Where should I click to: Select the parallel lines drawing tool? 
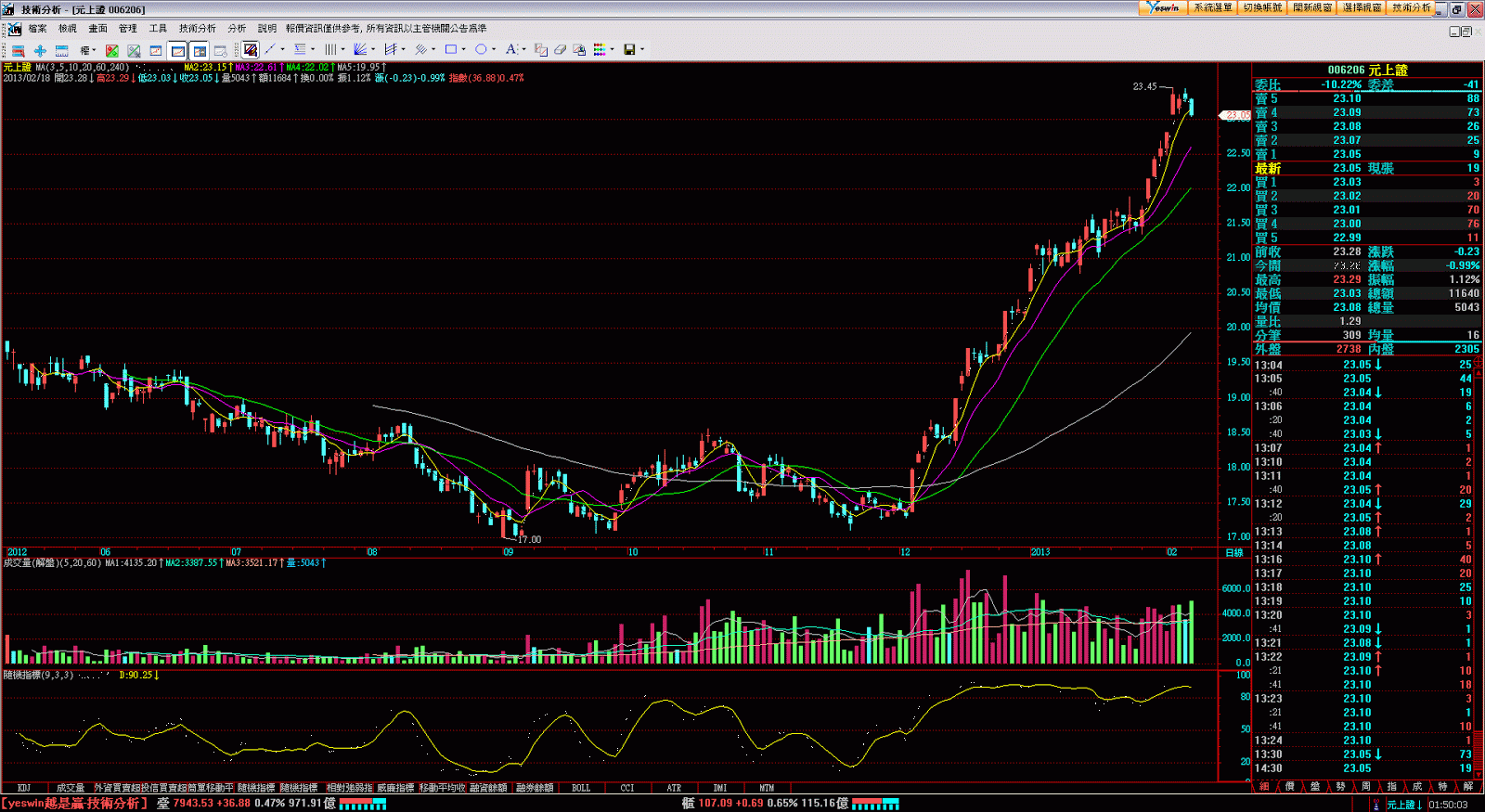(x=420, y=49)
